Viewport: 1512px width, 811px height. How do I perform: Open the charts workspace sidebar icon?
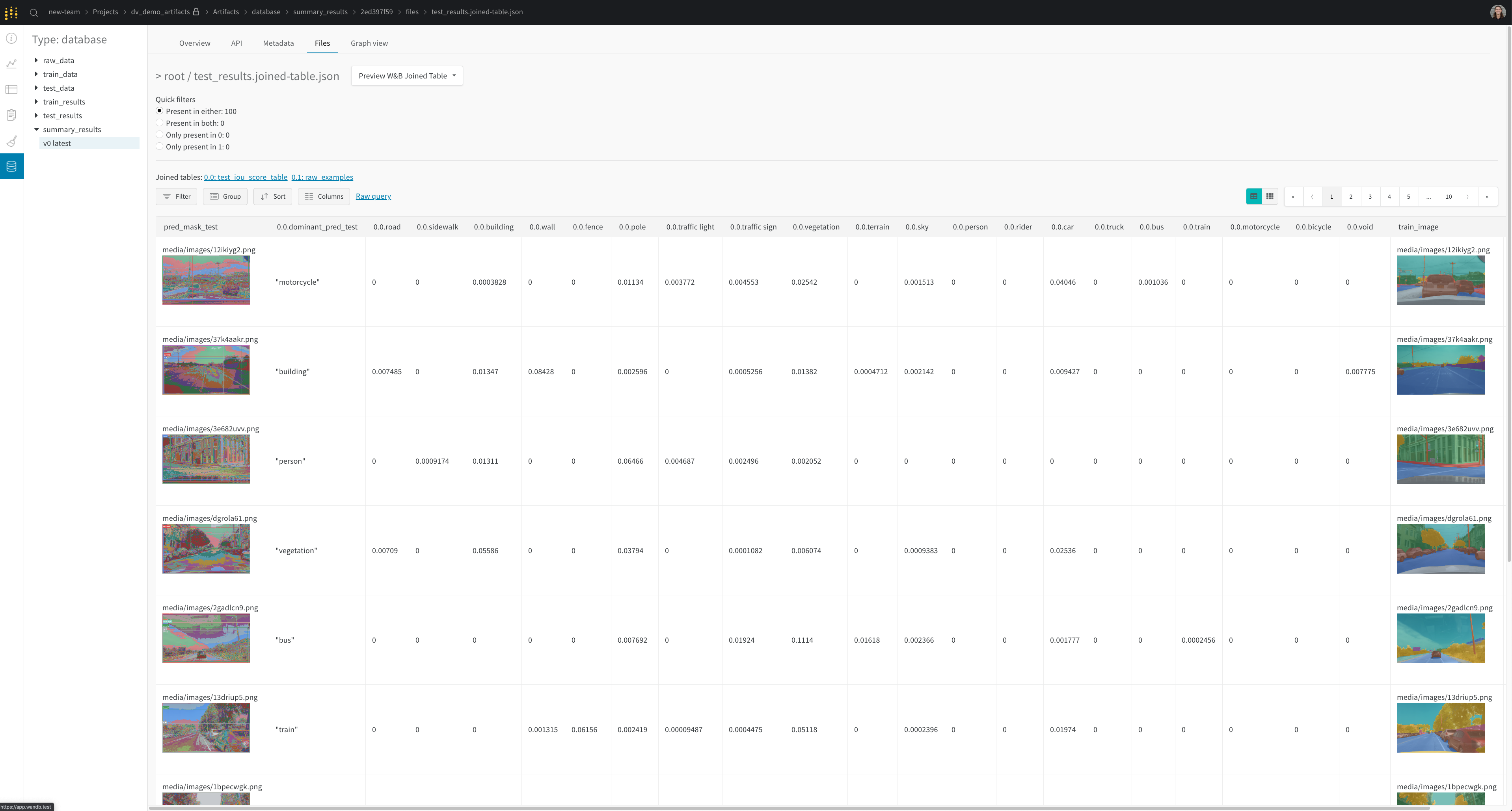pos(12,64)
